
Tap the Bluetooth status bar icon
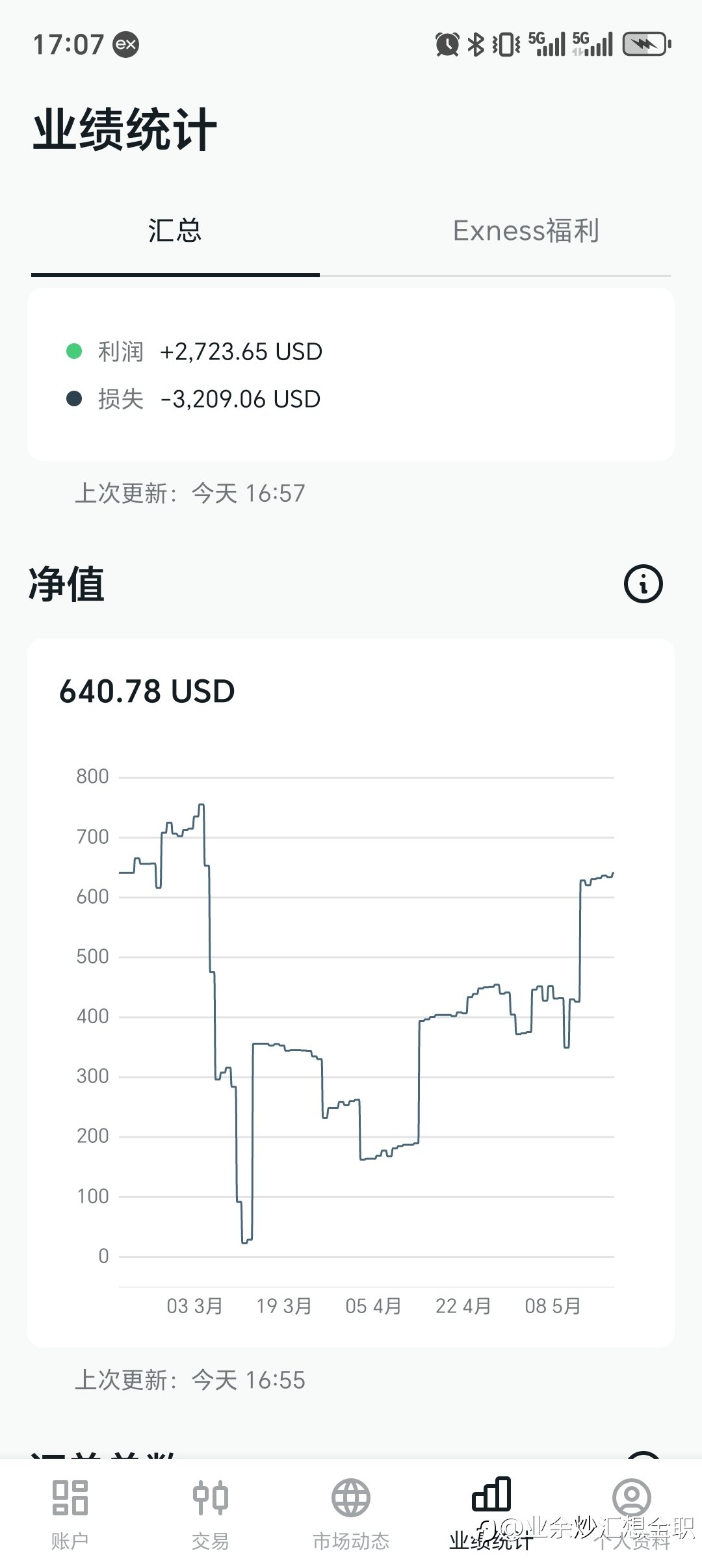[x=476, y=44]
